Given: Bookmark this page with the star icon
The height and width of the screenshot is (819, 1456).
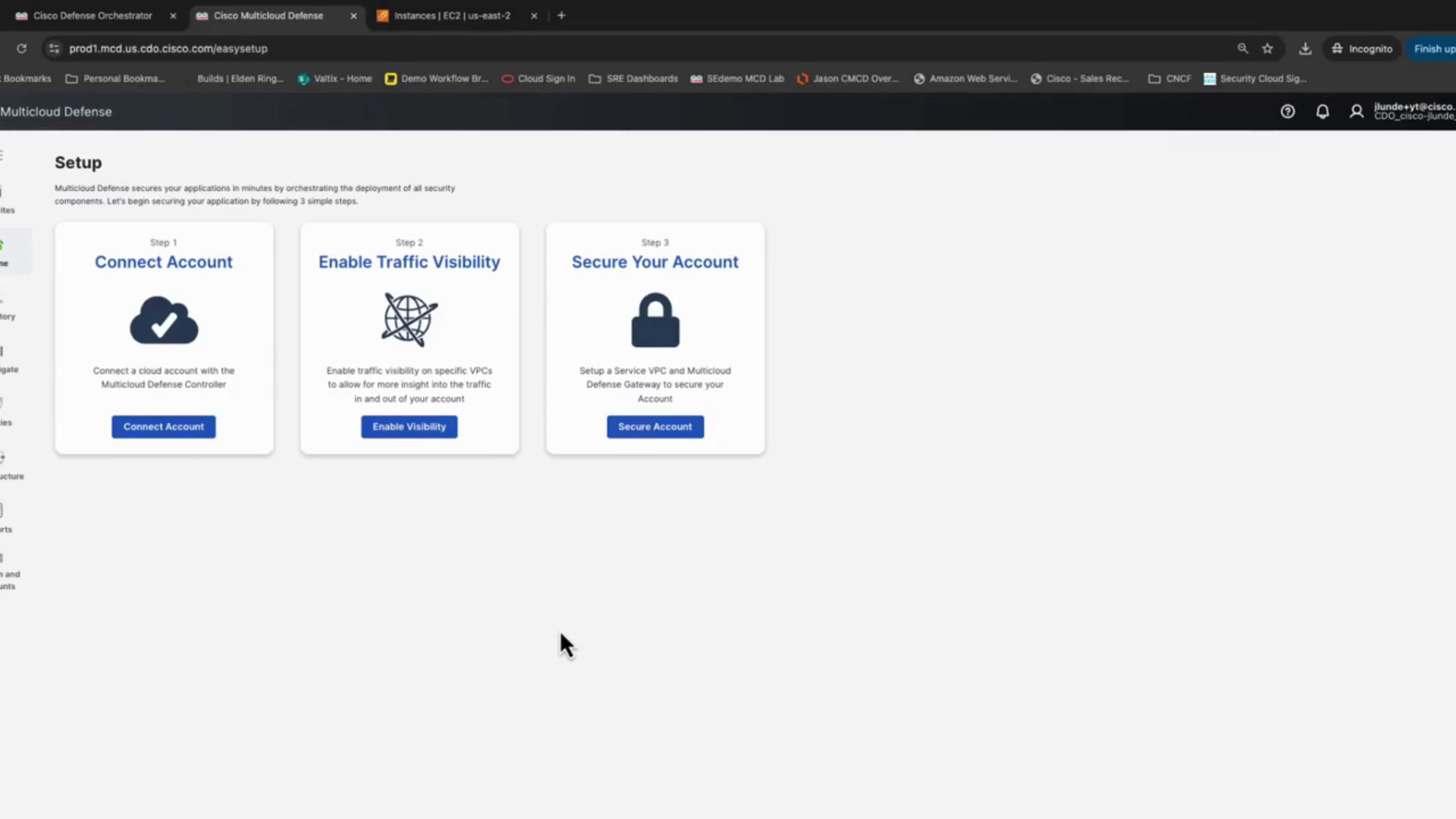Looking at the screenshot, I should (1267, 49).
